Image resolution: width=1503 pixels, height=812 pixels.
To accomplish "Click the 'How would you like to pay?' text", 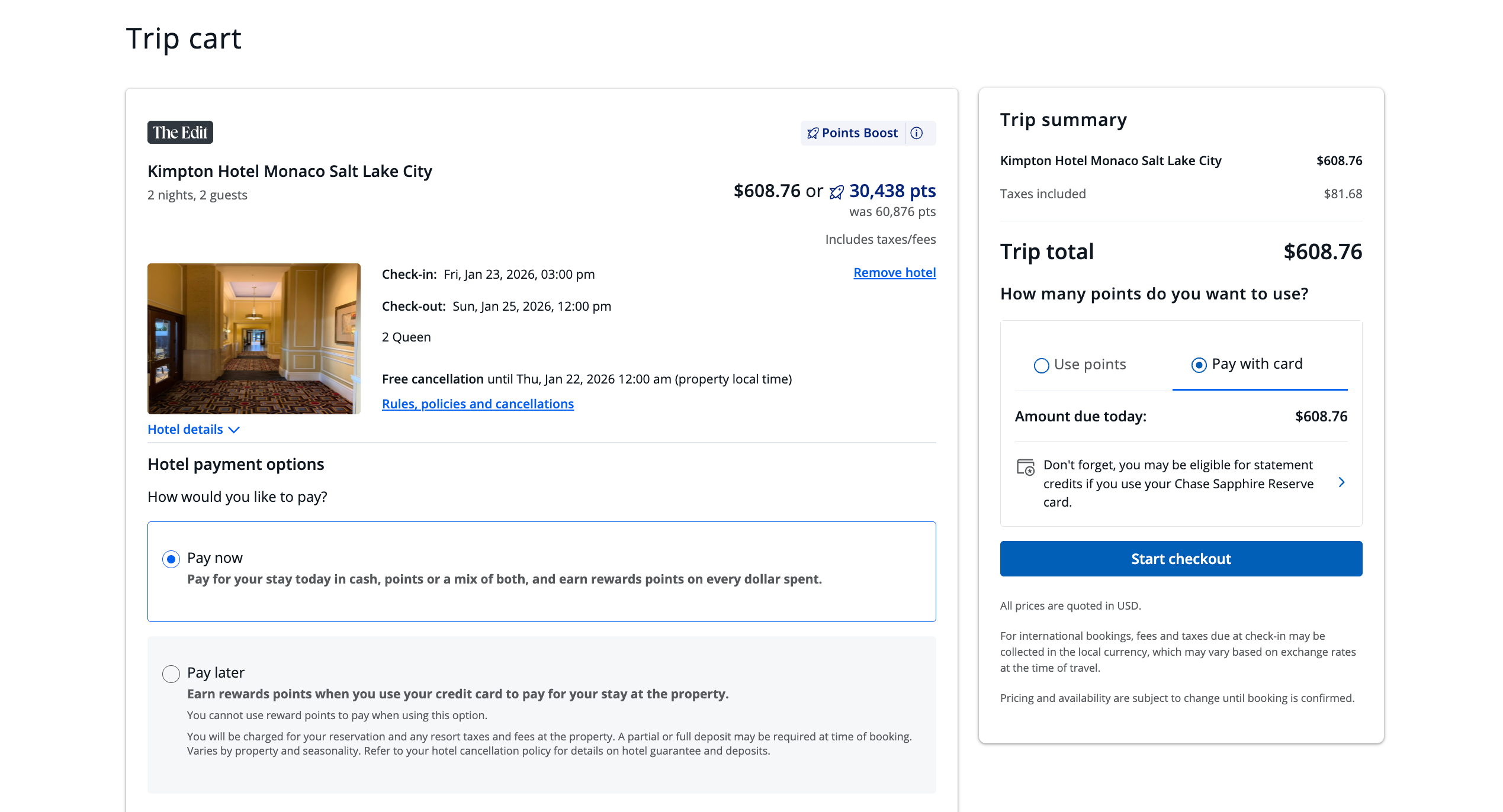I will point(237,497).
